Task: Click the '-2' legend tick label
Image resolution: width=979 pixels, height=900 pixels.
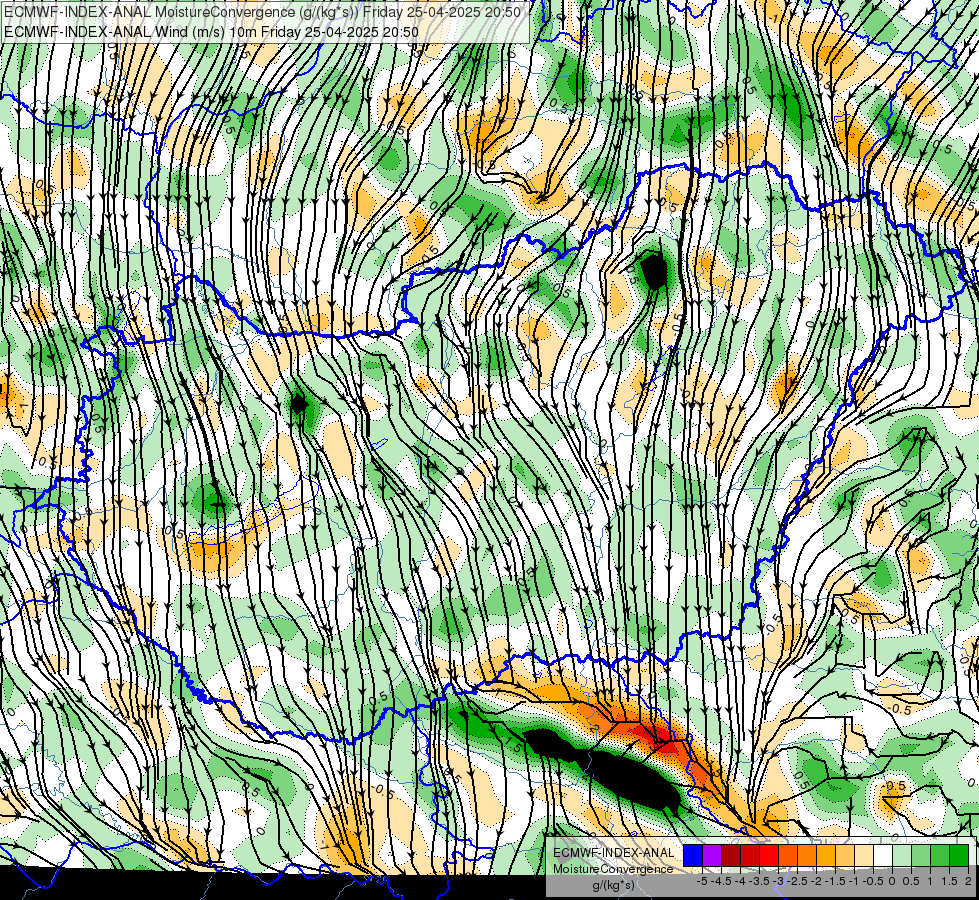Action: click(x=817, y=881)
